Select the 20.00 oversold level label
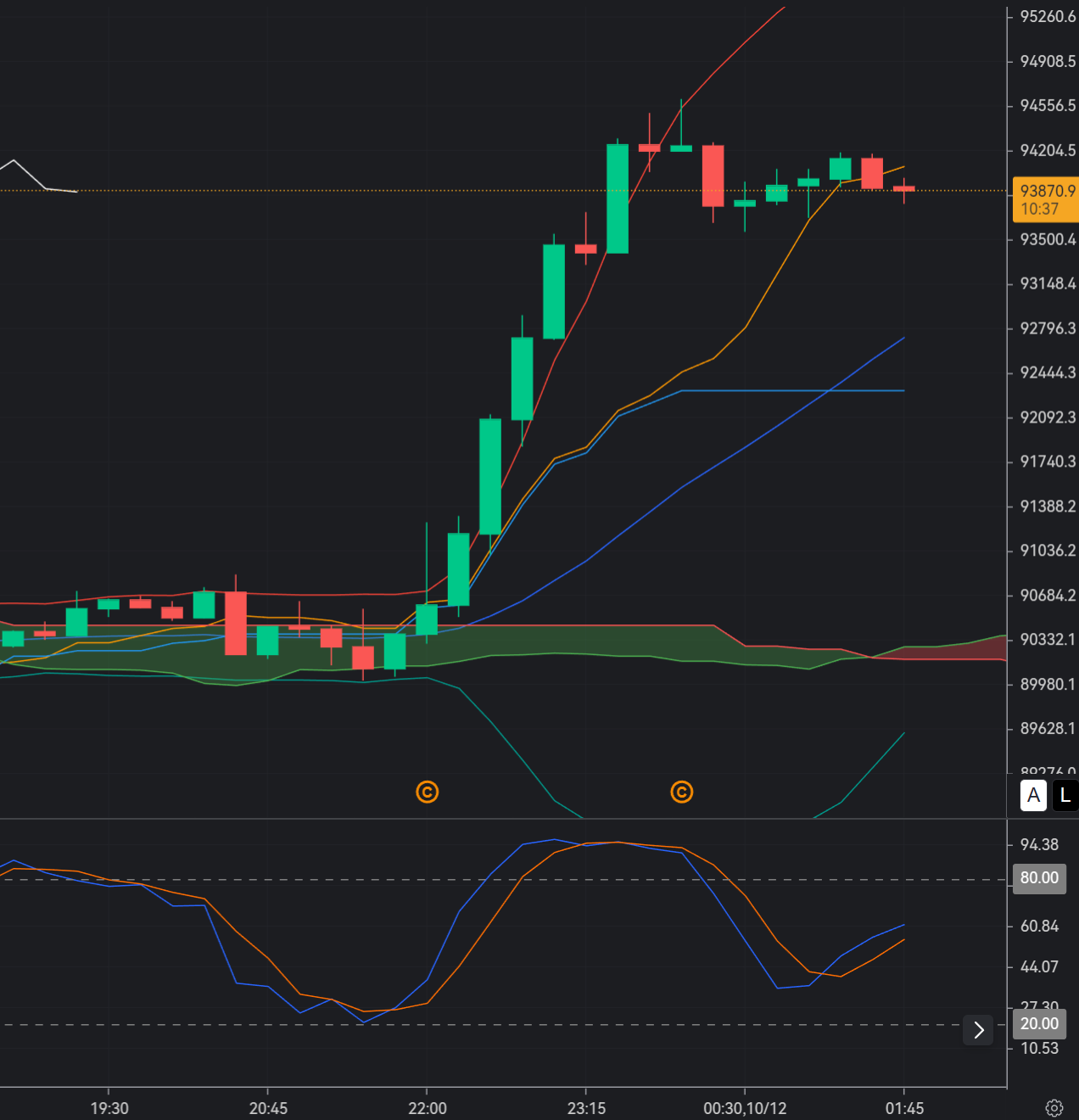This screenshot has width=1079, height=1120. pyautogui.click(x=1038, y=1024)
